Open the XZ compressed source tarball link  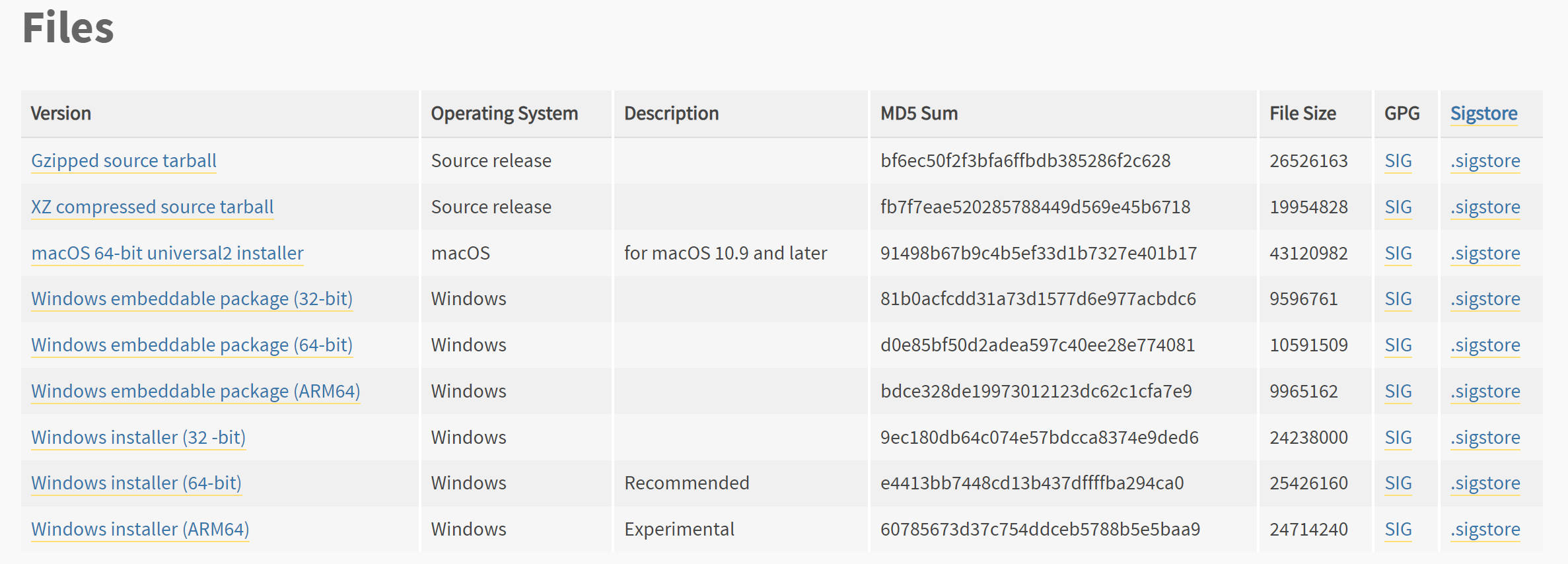pos(152,207)
